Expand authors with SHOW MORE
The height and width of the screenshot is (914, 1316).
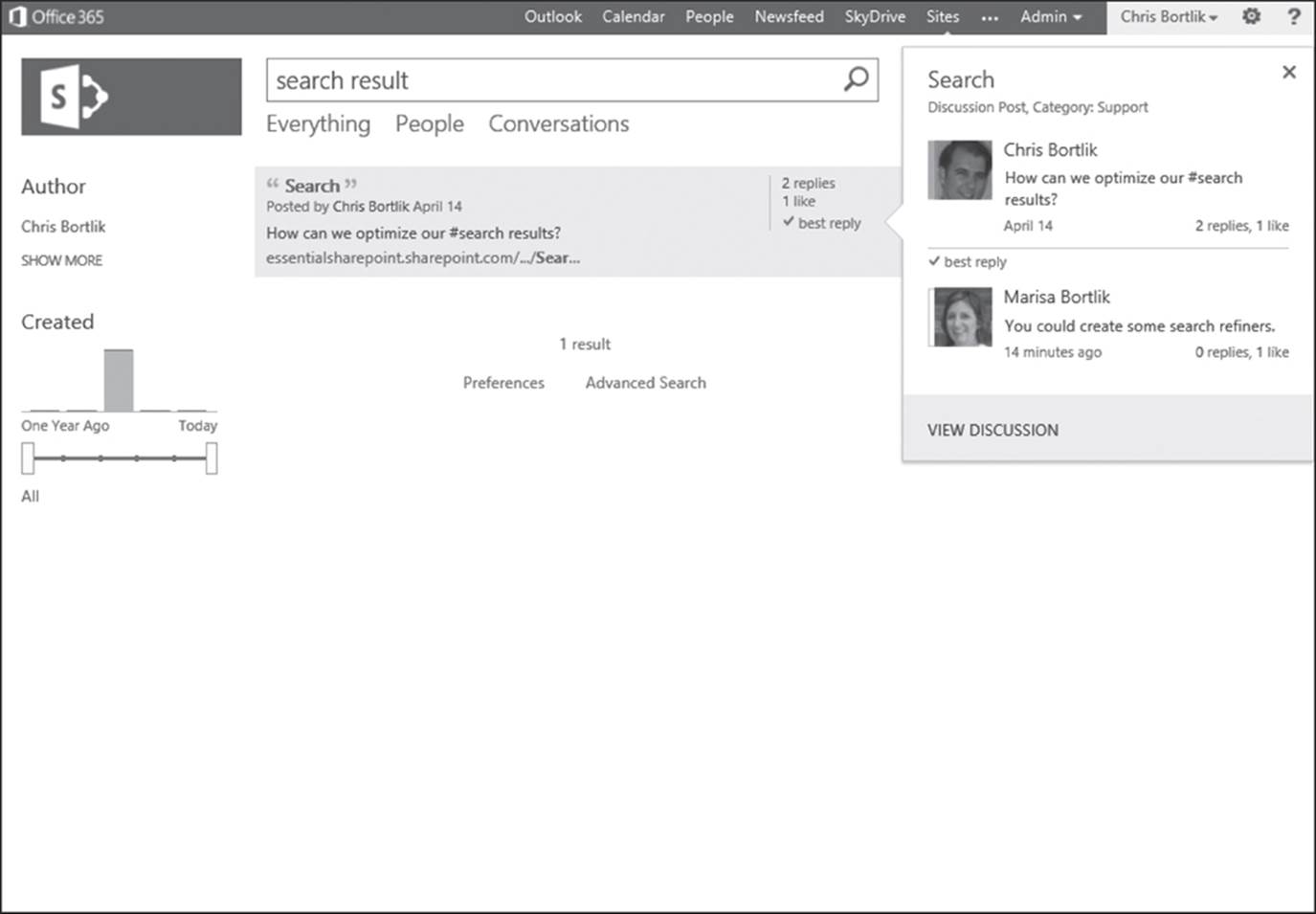(61, 260)
